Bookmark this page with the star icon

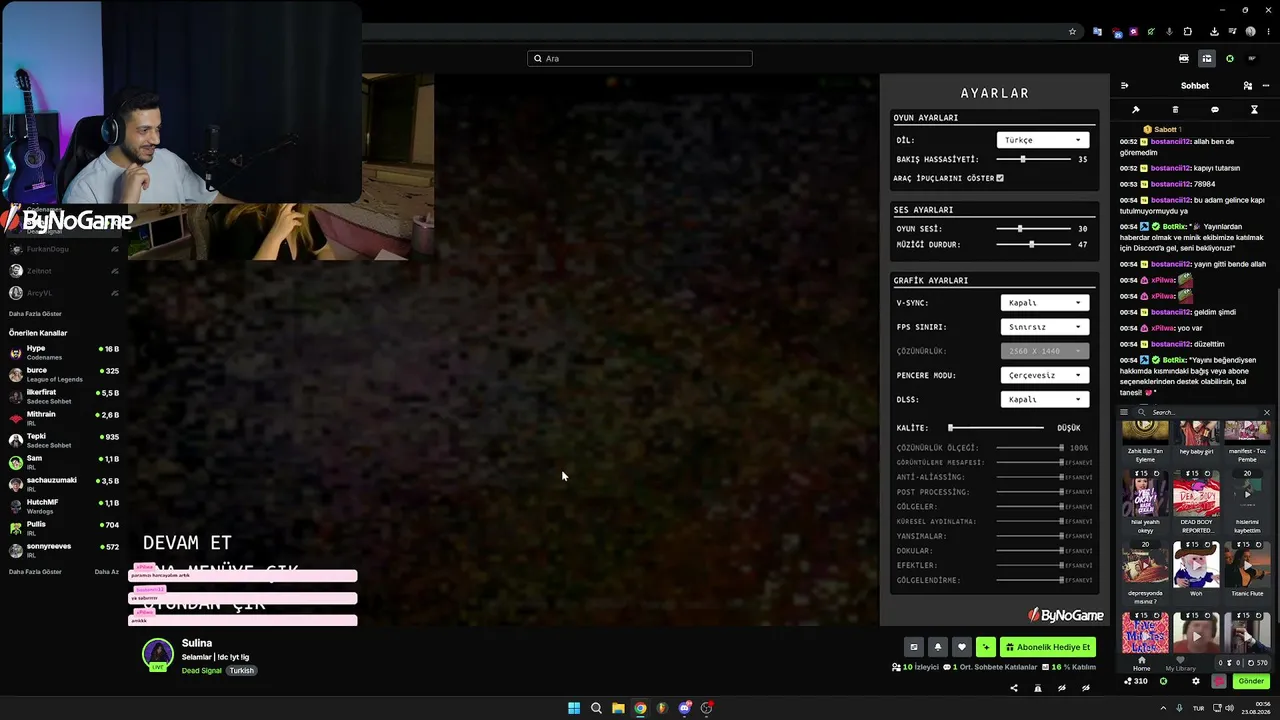(1072, 32)
